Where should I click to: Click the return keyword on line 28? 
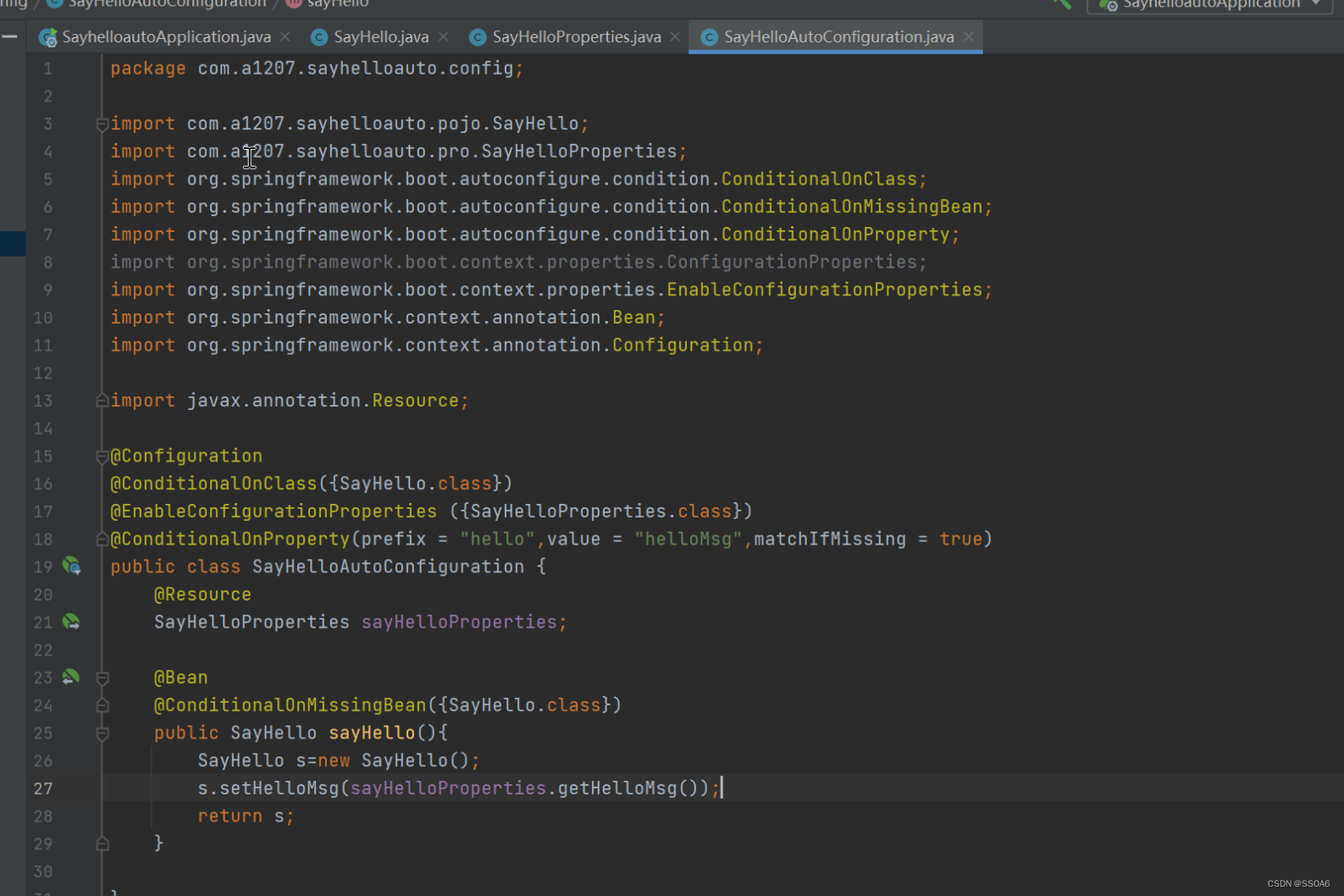coord(230,816)
